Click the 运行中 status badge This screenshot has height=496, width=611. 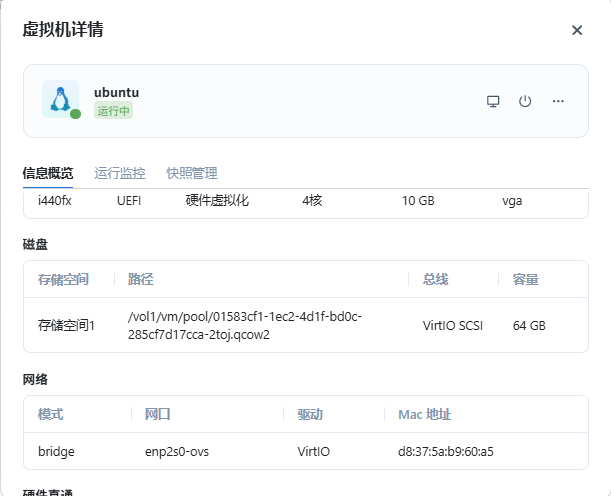113,111
